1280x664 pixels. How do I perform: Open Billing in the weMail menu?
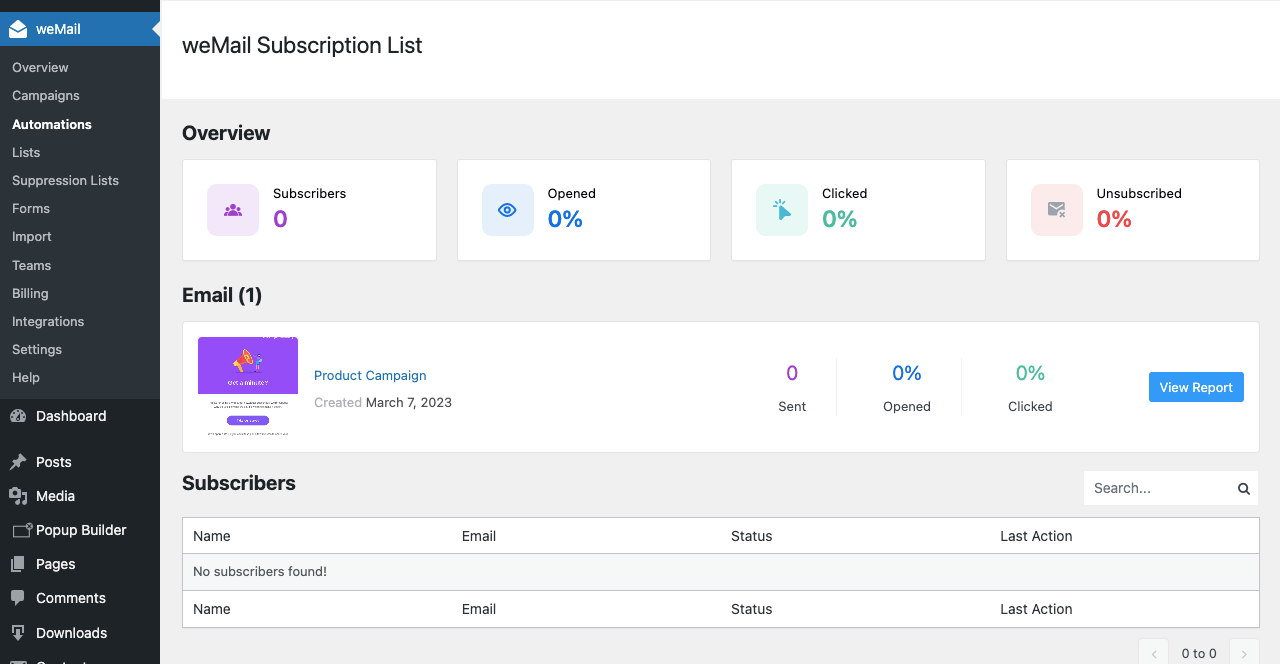30,293
